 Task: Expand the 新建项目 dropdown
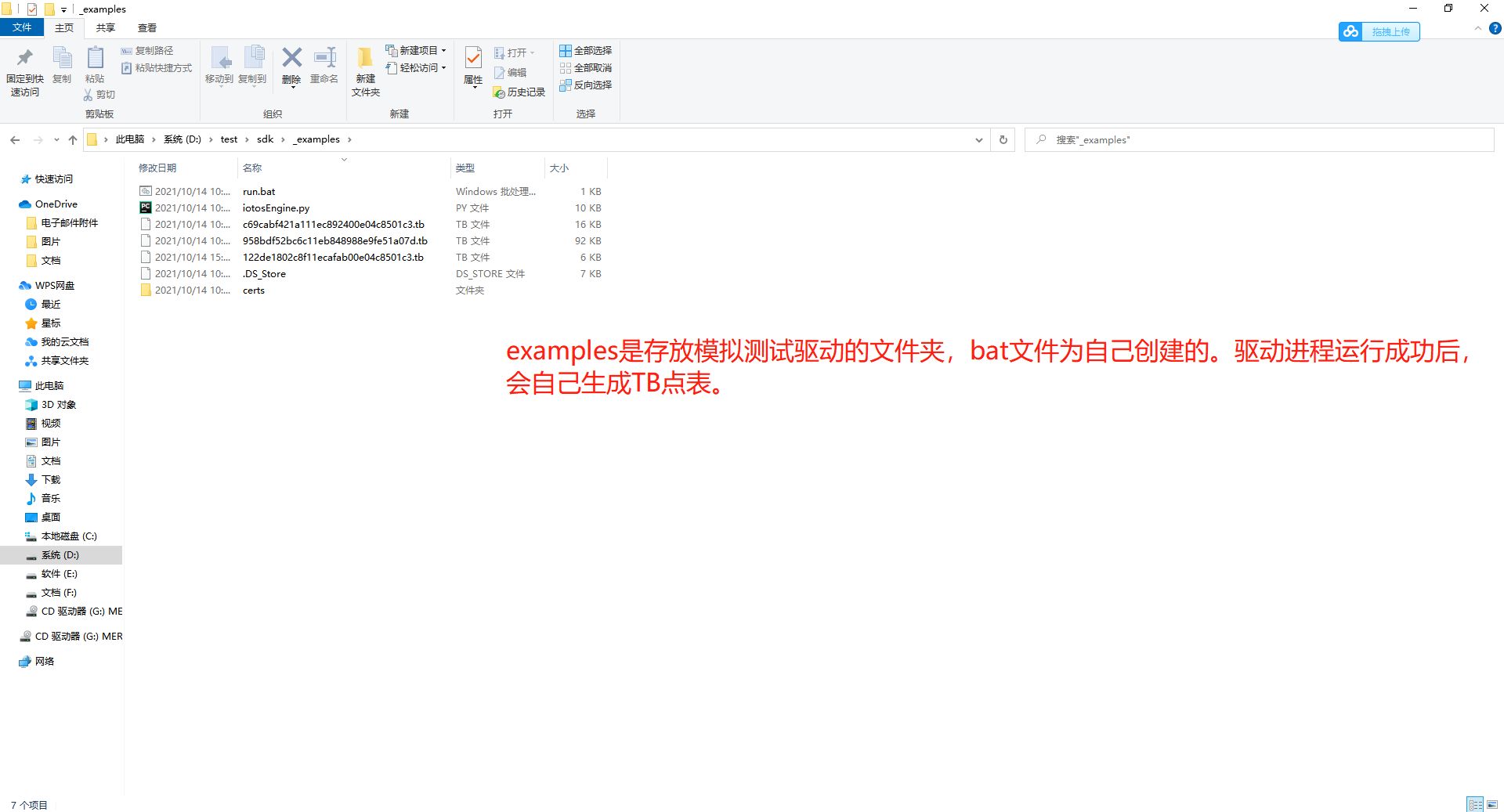pyautogui.click(x=443, y=49)
